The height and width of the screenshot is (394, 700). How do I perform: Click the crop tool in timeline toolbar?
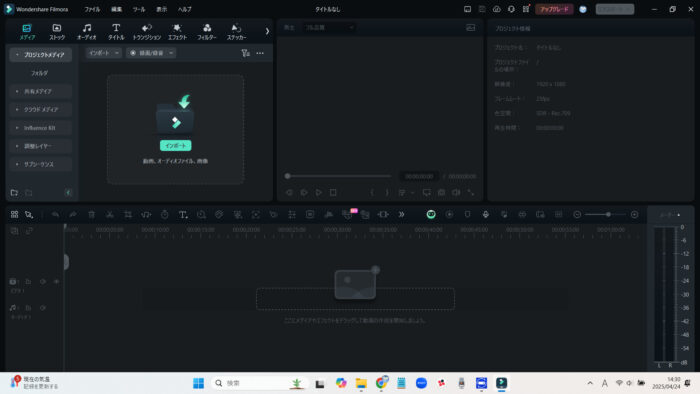(x=128, y=215)
